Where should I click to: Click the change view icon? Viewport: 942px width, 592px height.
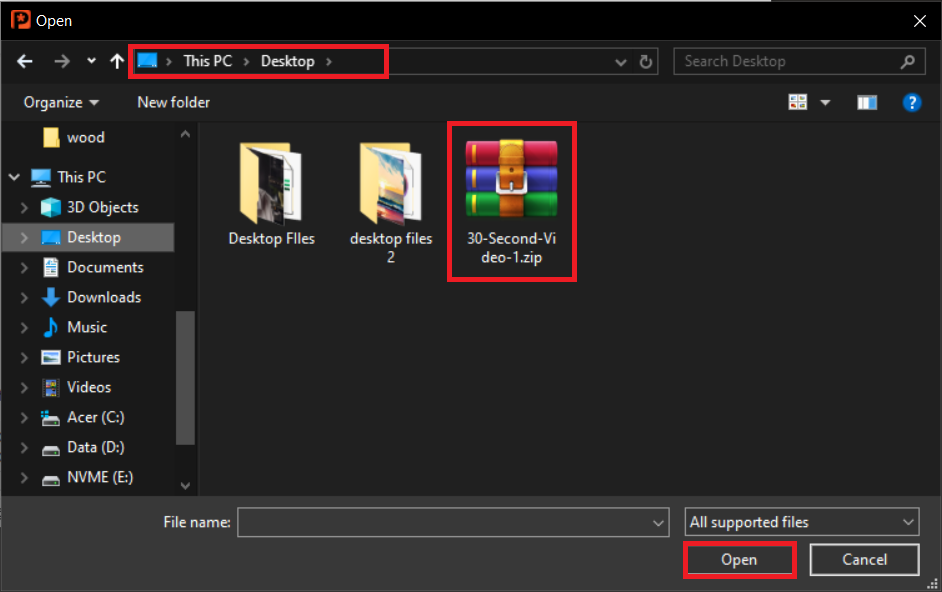point(797,102)
